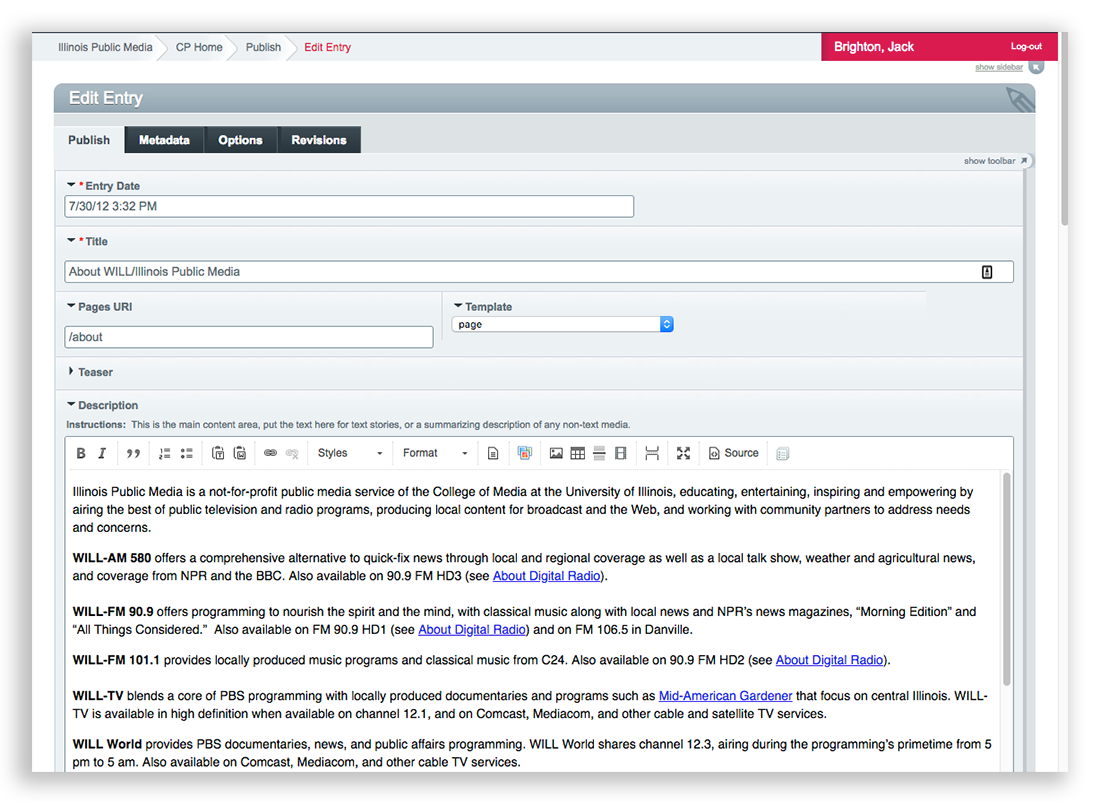Open the Revisions tab
The image size is (1100, 804).
tap(319, 140)
